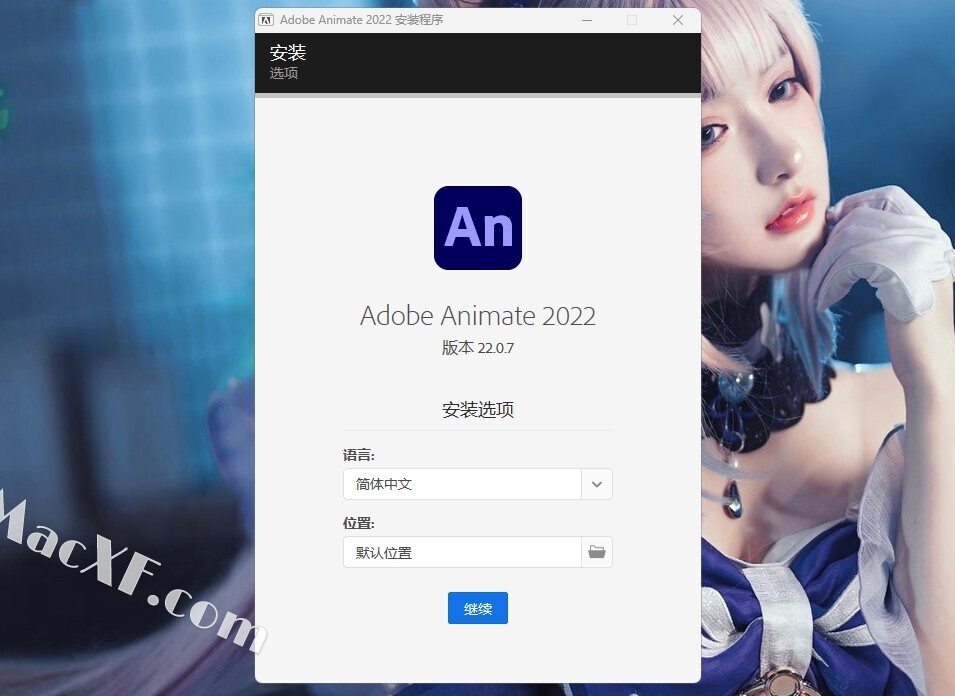Minimize the Adobe Animate installer window

point(585,20)
